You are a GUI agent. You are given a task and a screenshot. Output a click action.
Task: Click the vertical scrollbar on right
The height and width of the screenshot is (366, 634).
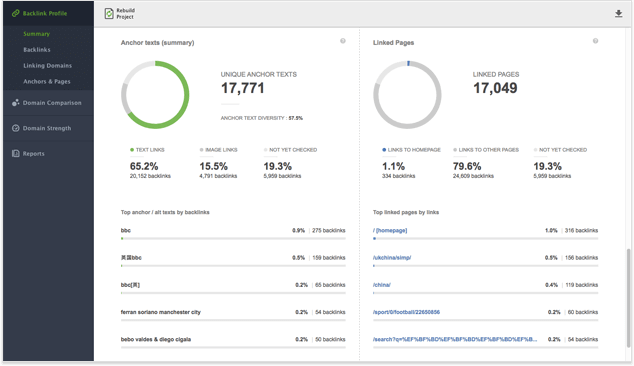point(628,297)
